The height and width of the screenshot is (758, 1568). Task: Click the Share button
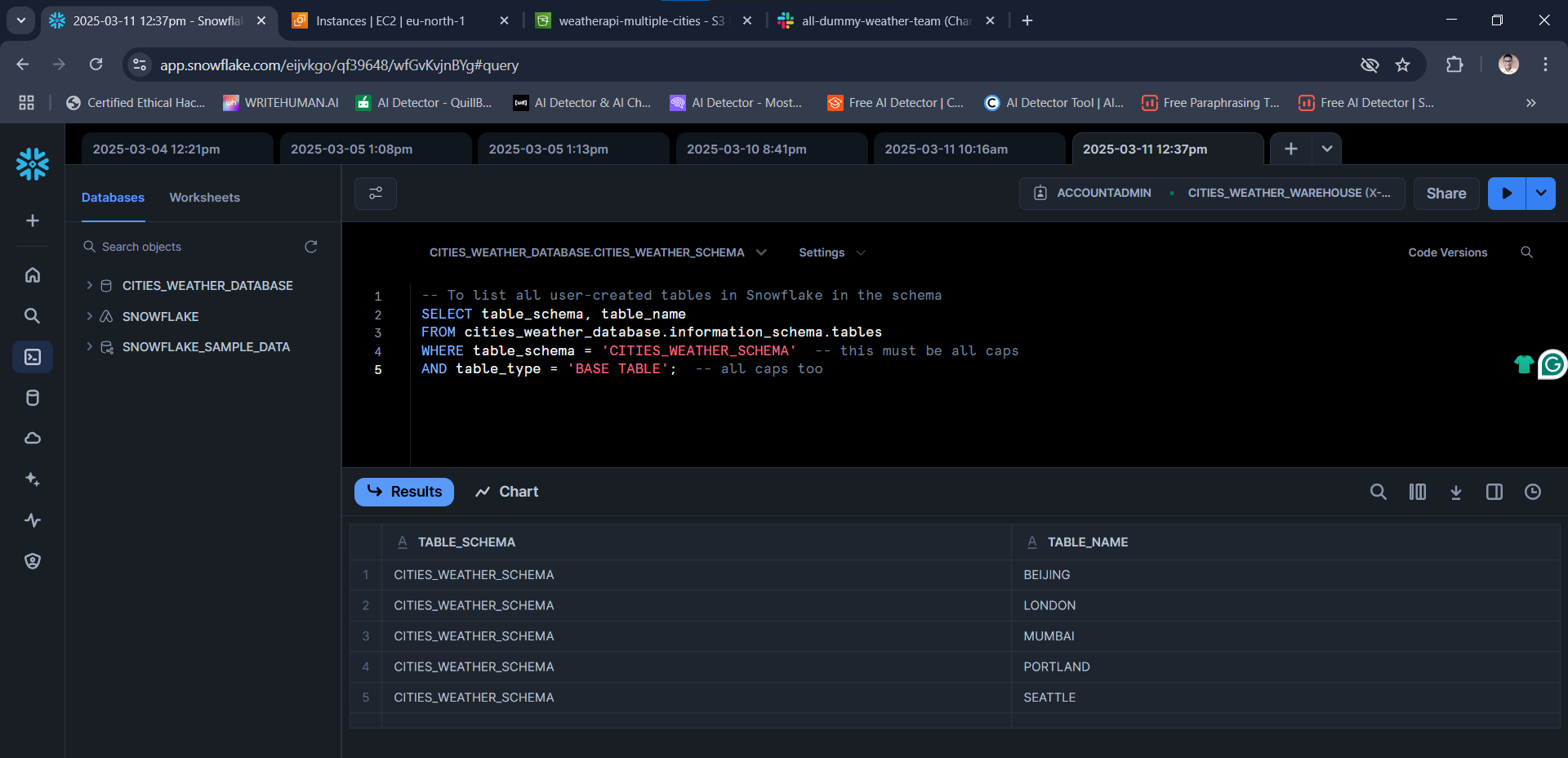(x=1446, y=194)
